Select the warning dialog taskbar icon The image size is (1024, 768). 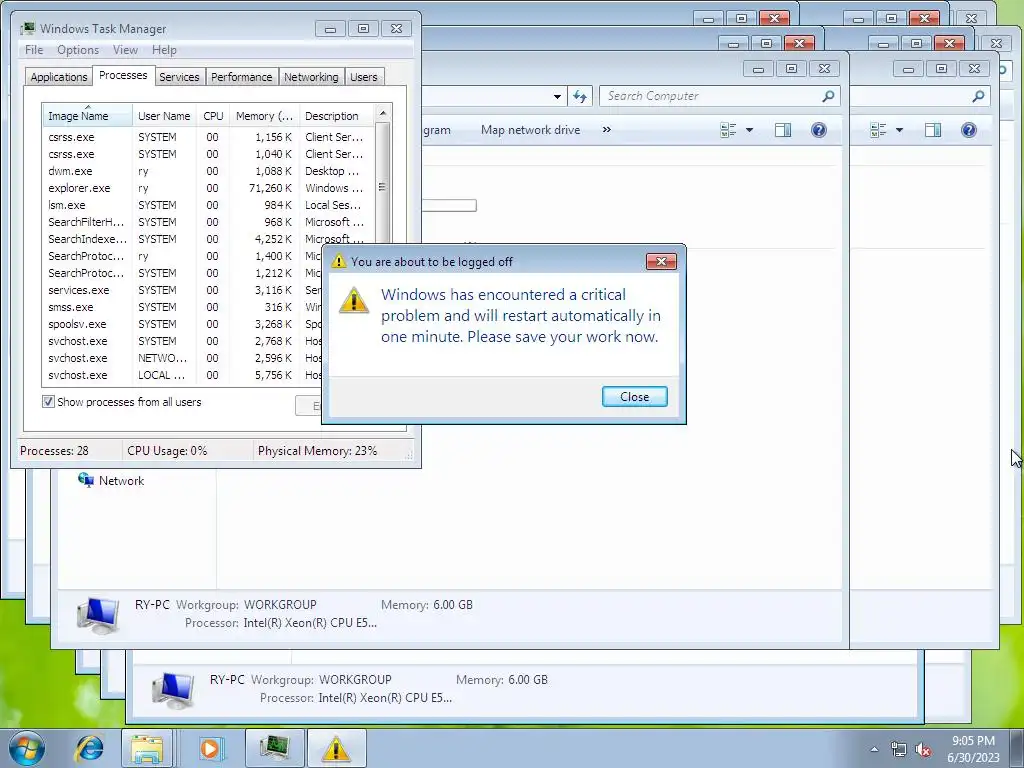336,748
